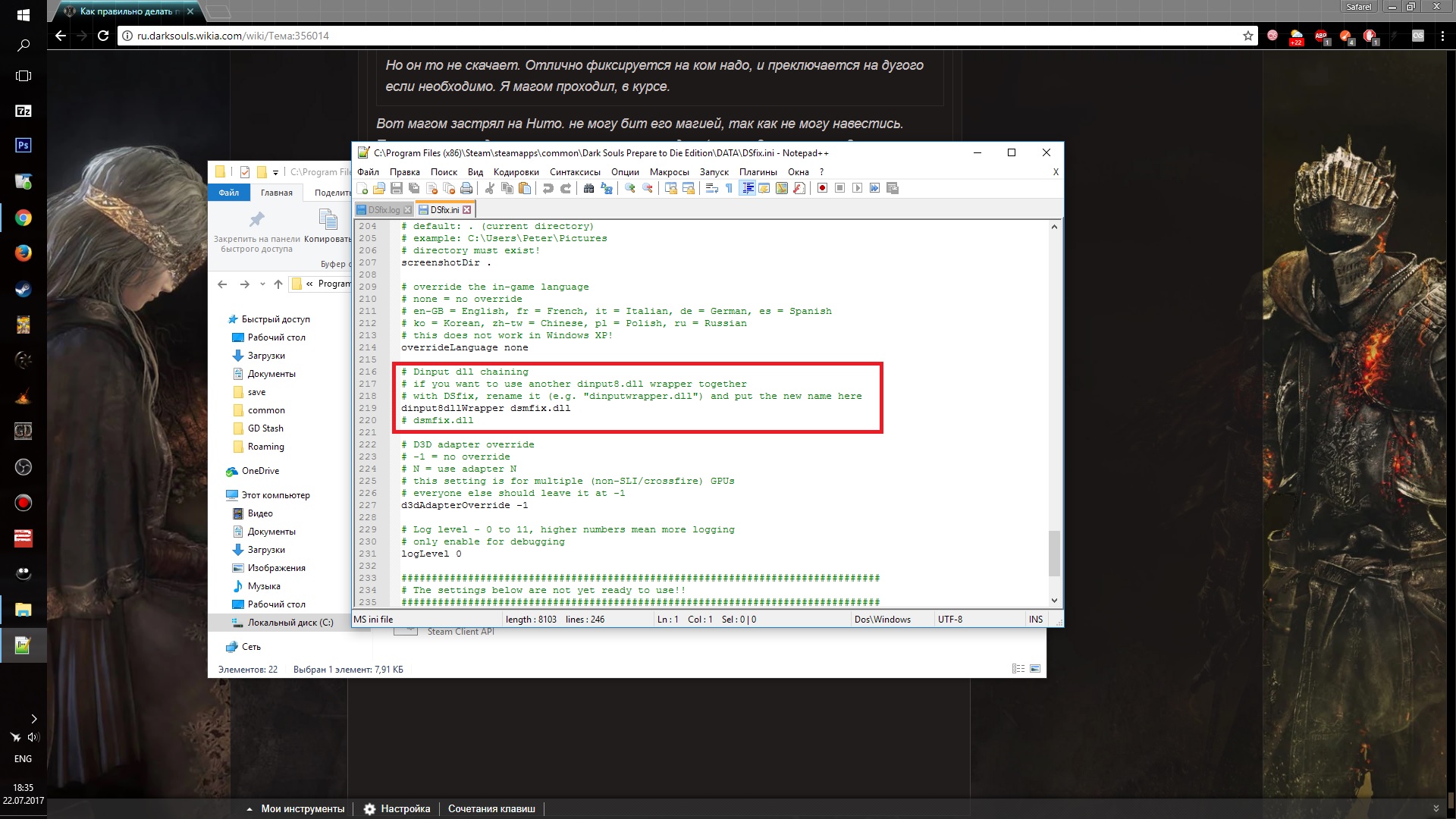Expand Мои инструменты bottom bar arrow

[x=249, y=809]
